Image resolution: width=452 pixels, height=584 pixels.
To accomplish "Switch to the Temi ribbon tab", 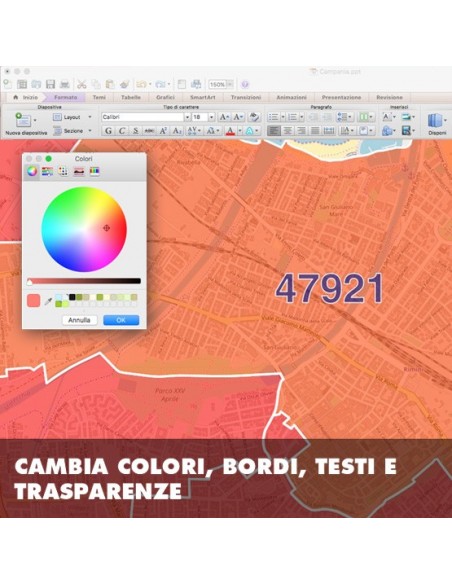I will [x=99, y=97].
